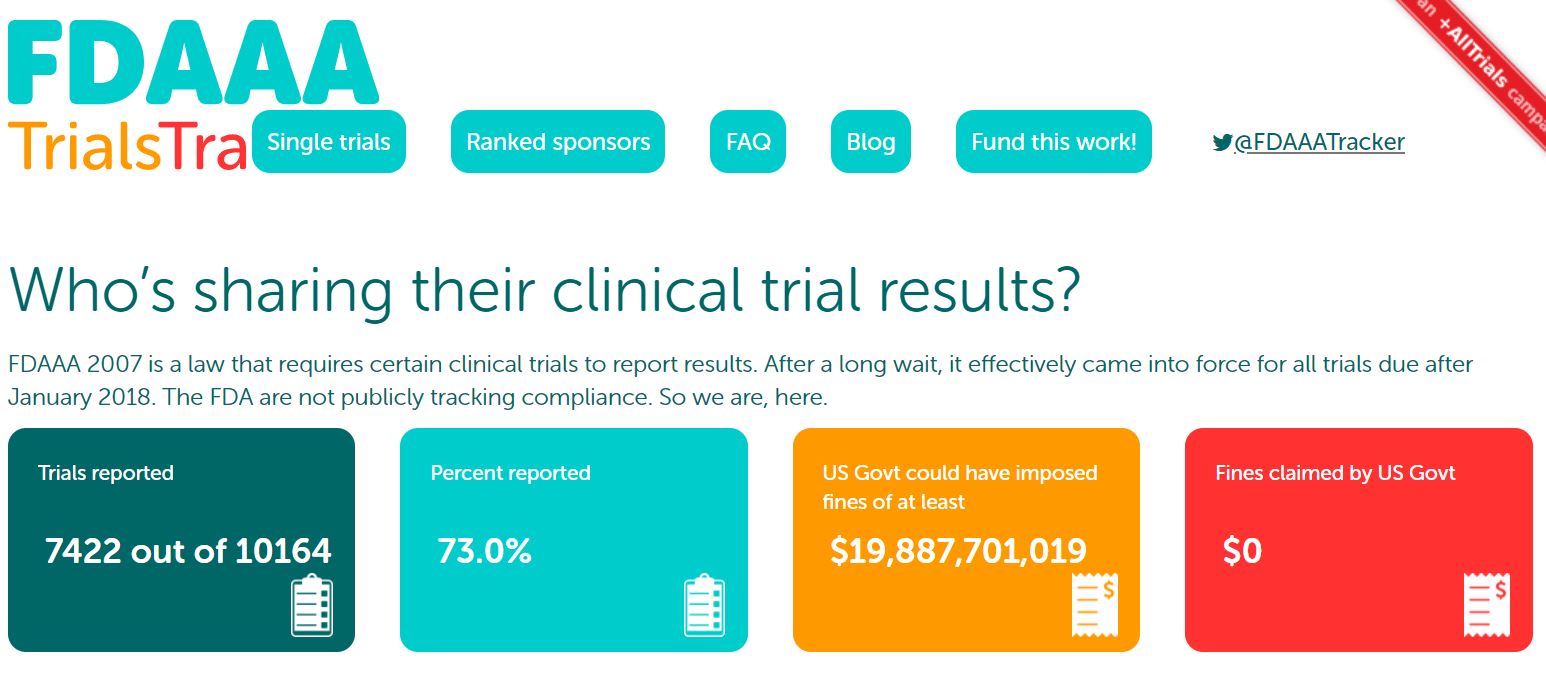This screenshot has width=1546, height=676.
Task: Open the Single trials page
Action: click(329, 142)
